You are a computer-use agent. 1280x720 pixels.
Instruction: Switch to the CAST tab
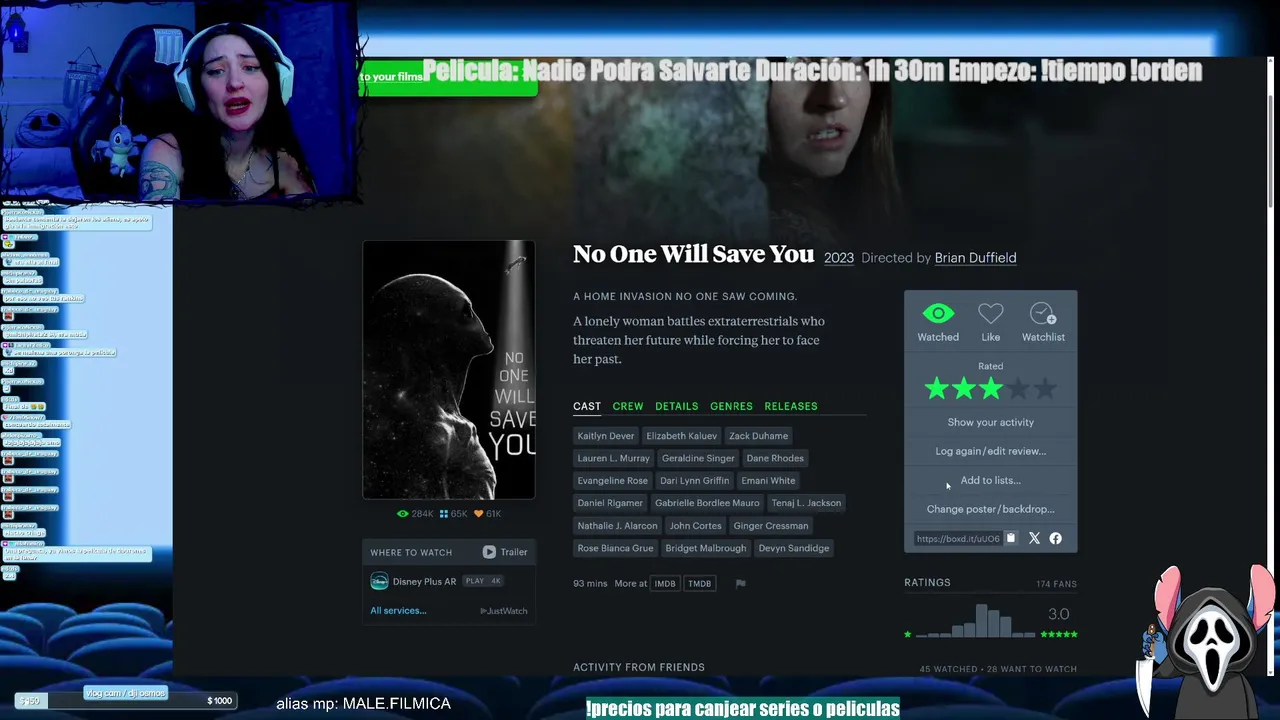tap(587, 406)
